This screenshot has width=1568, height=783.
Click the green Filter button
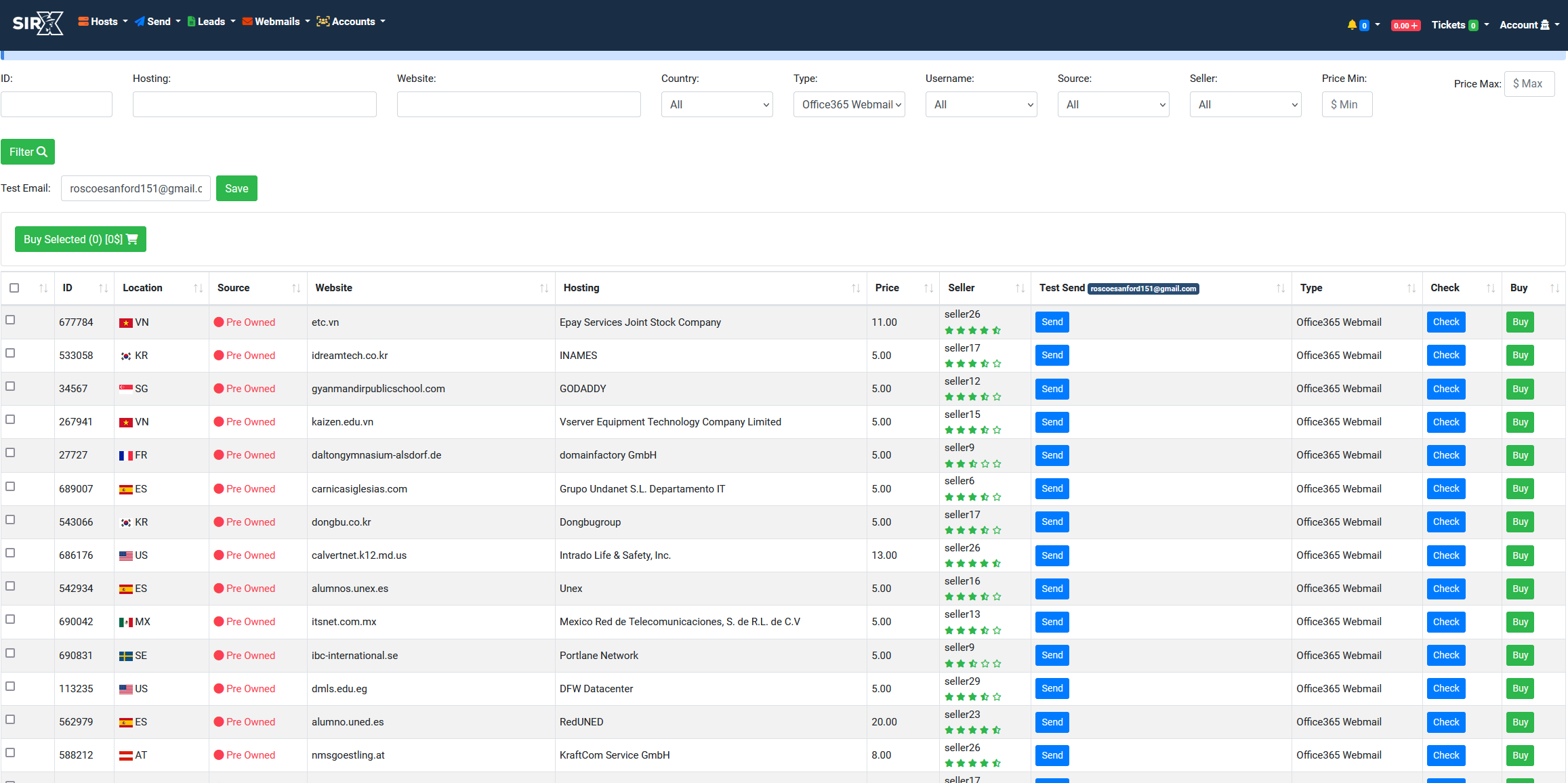[28, 152]
